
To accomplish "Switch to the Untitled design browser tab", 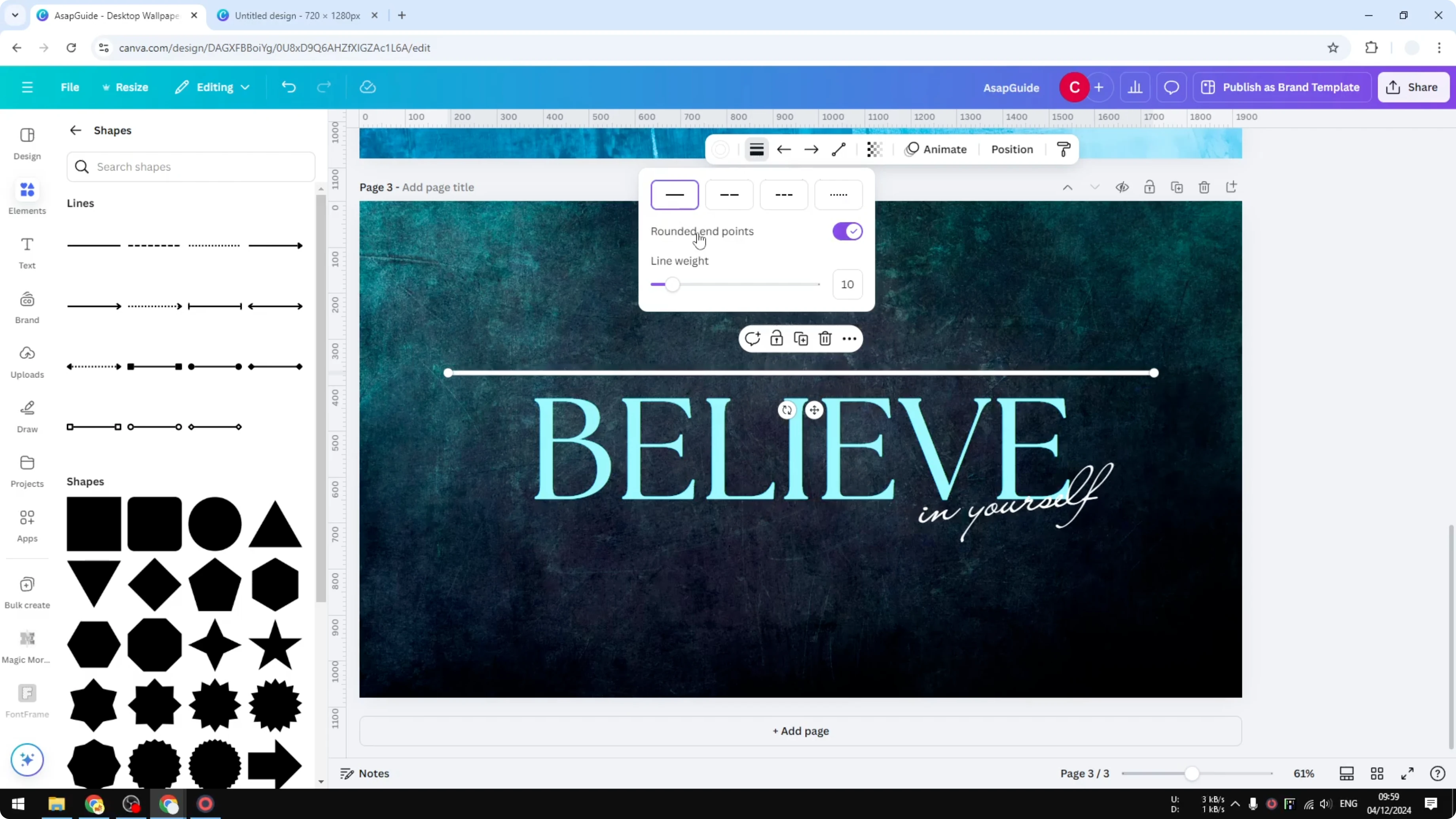I will pyautogui.click(x=294, y=15).
